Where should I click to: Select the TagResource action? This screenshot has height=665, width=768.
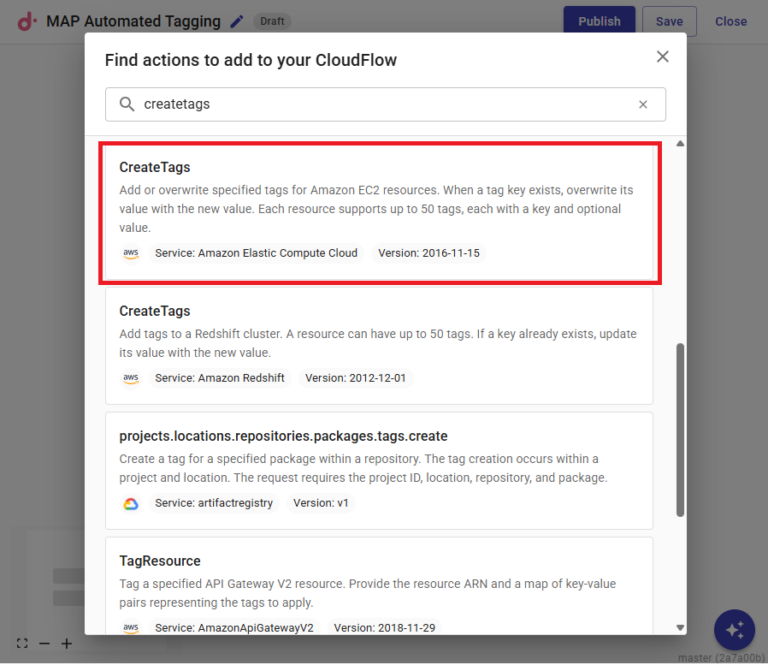[x=379, y=585]
